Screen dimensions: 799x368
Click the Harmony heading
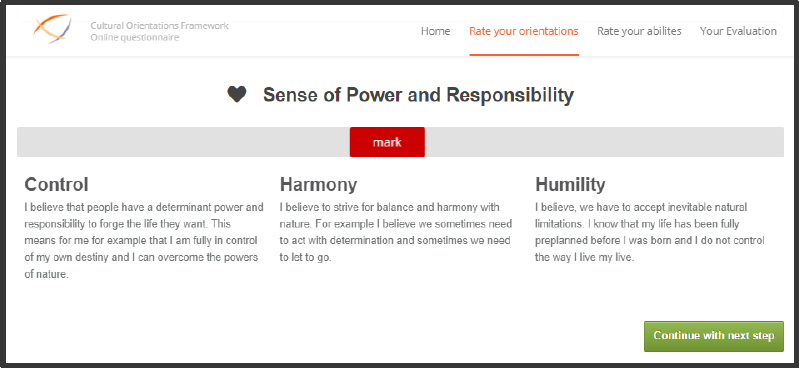coord(318,185)
